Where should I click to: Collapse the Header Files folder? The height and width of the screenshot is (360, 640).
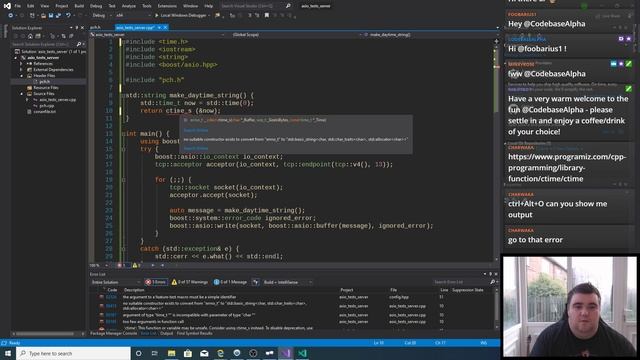click(x=21, y=76)
